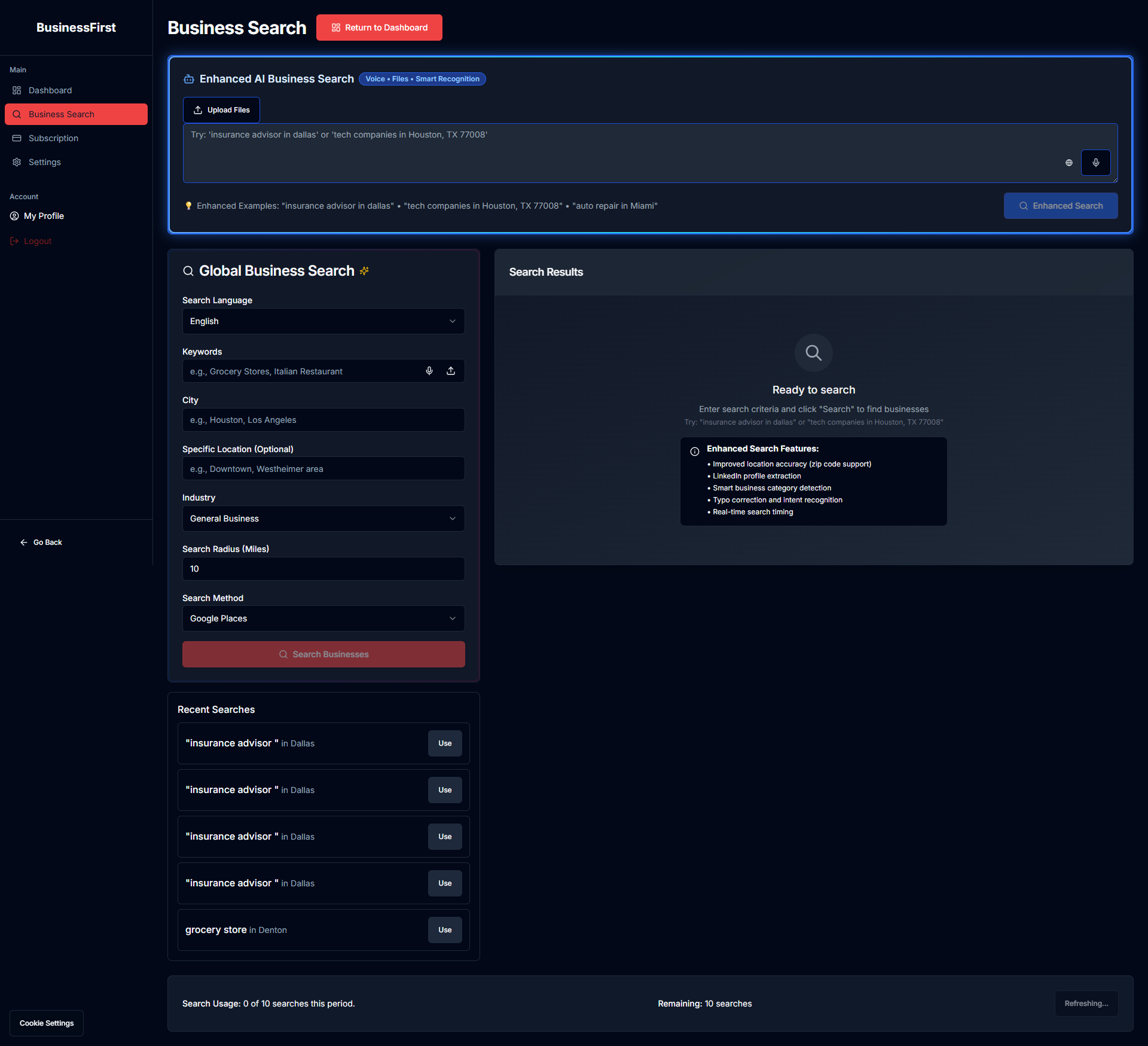Click the upload icon in Keywords field
Screen dimensions: 1148x1046
coord(451,371)
